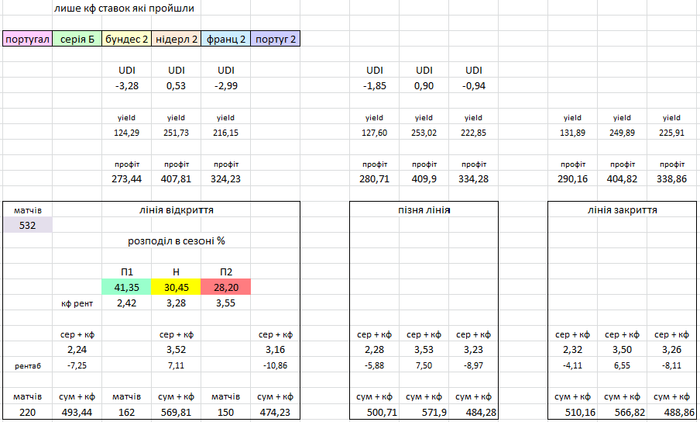The height and width of the screenshot is (422, 700).
Task: Select the yield value 216,15
Action: [226, 133]
